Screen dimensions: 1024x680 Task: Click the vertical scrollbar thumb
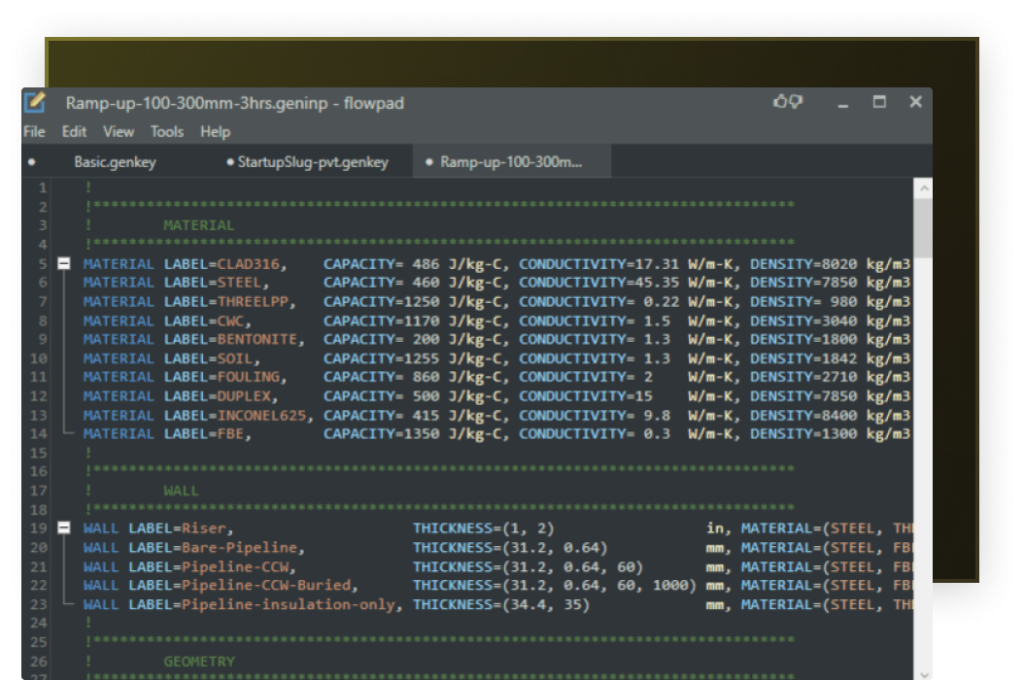(x=923, y=225)
